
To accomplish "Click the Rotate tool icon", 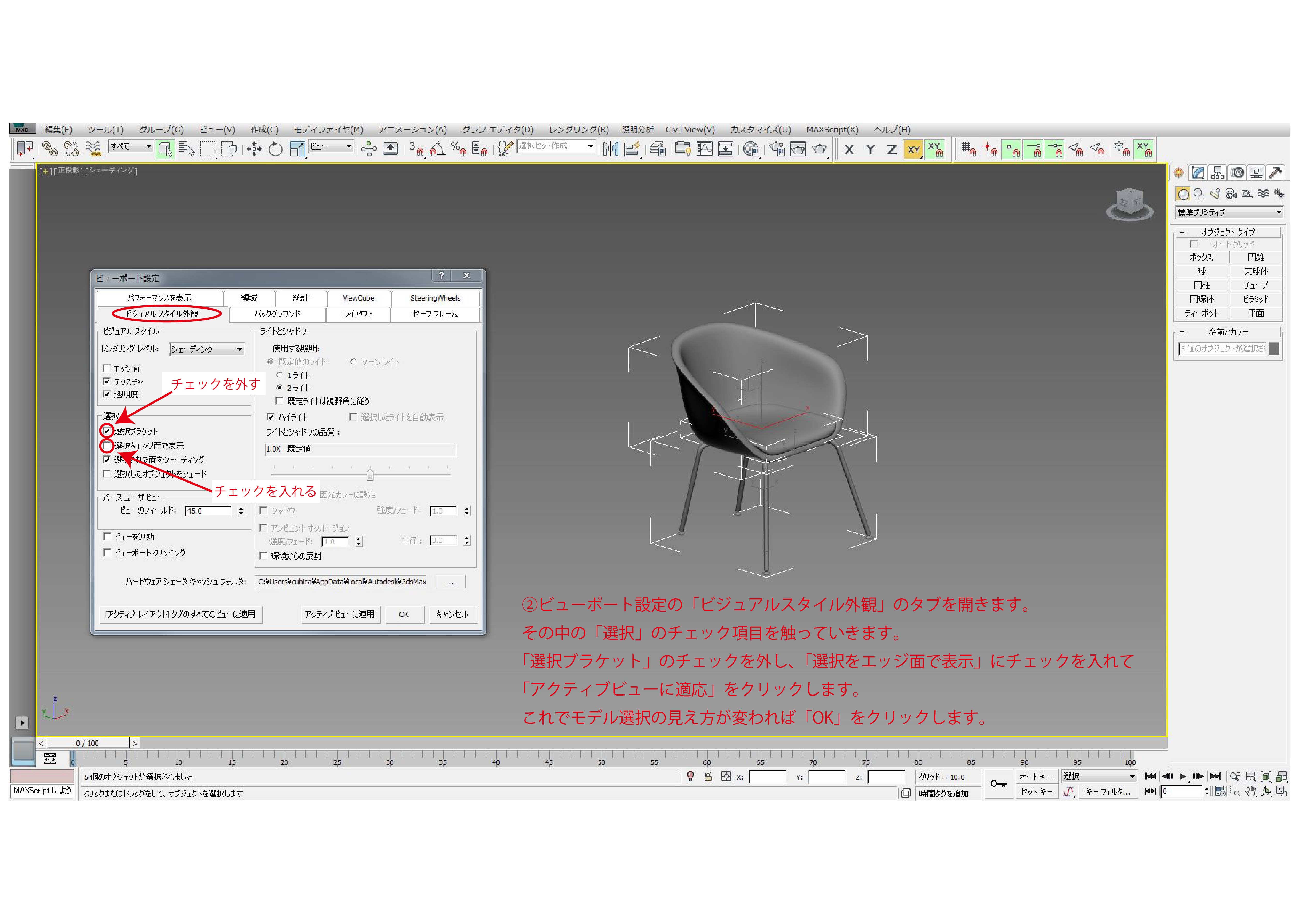I will [275, 149].
